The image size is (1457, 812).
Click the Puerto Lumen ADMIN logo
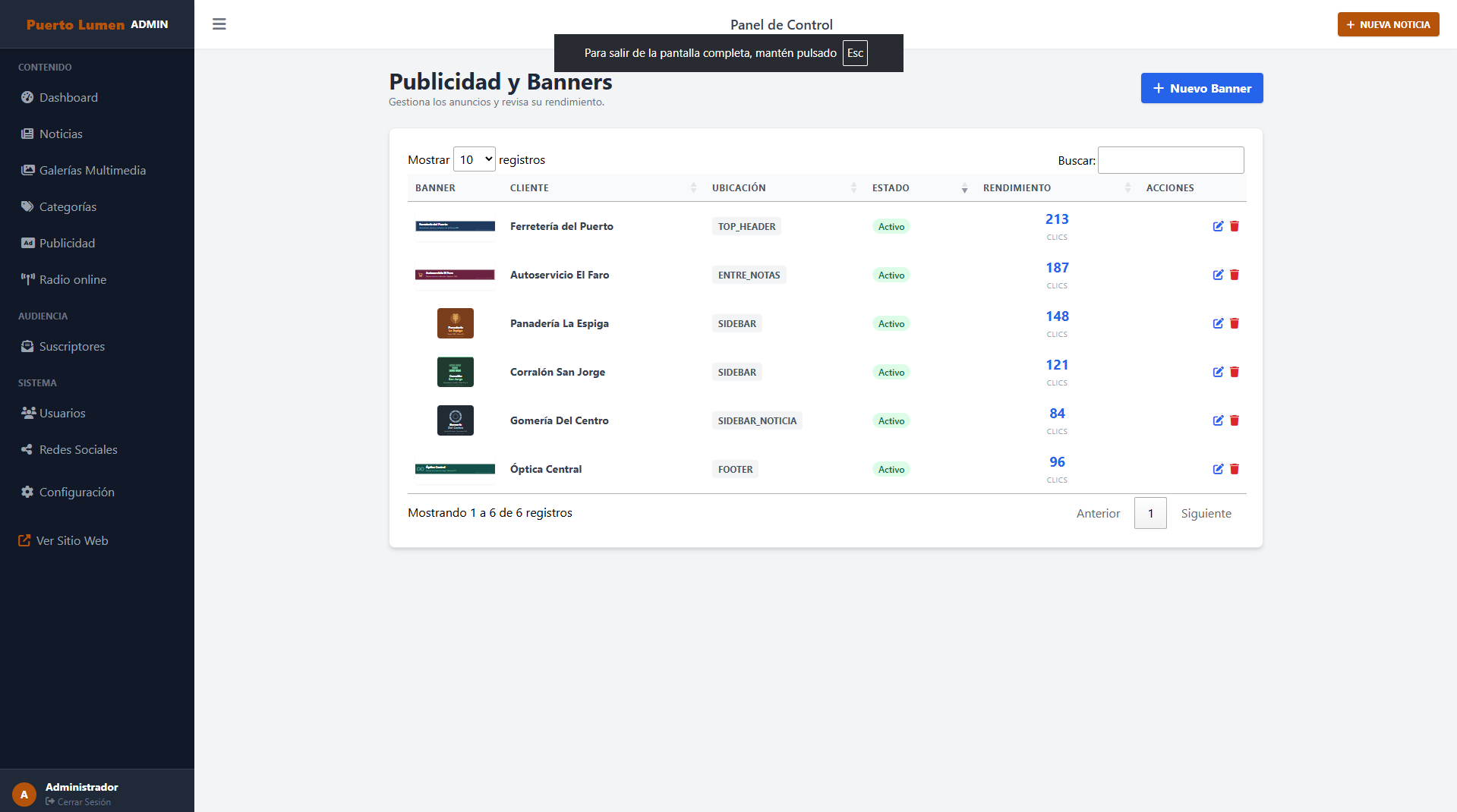point(97,24)
